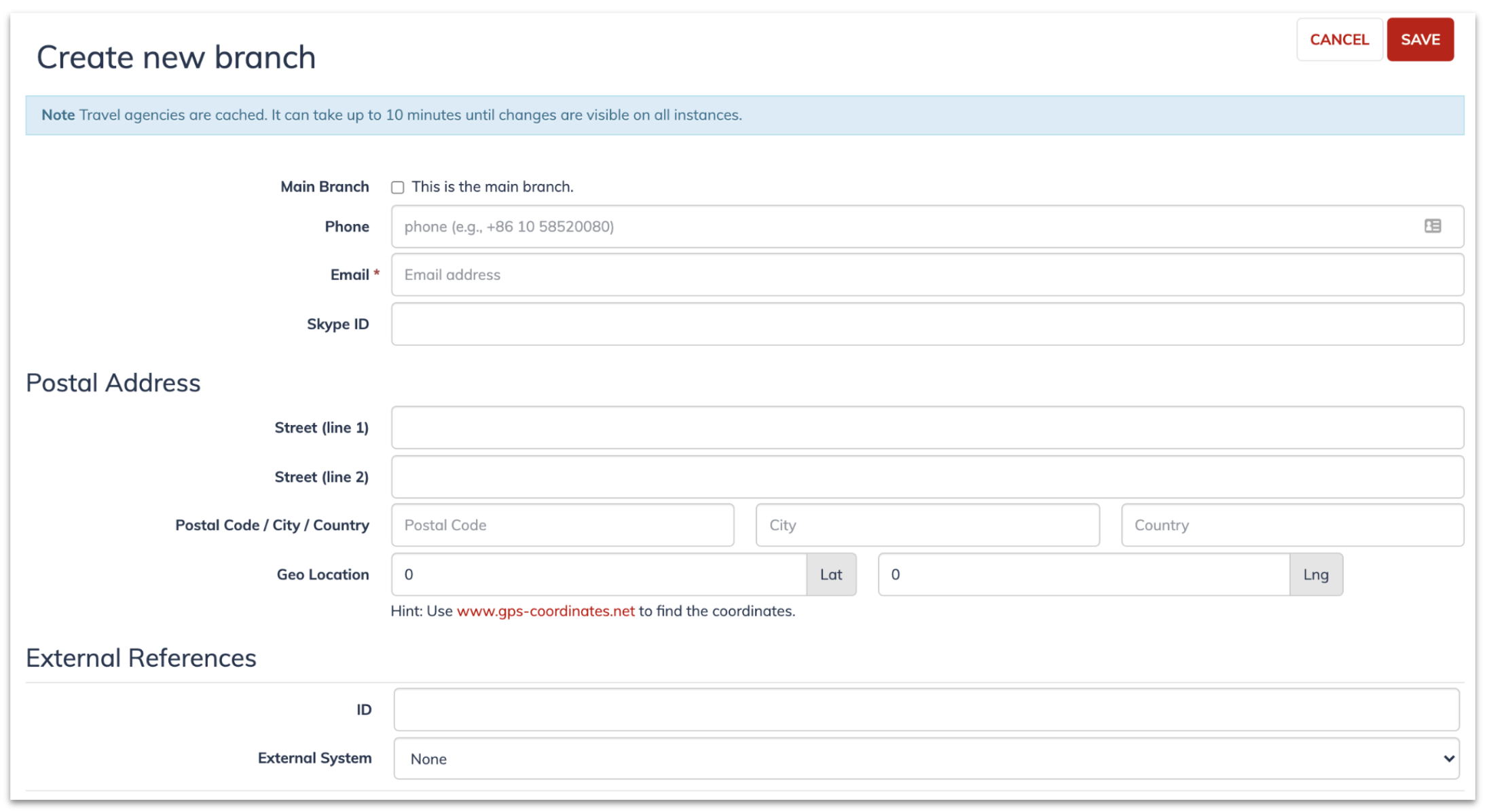The image size is (1487, 812).
Task: Click the 'Create new branch' title
Action: pyautogui.click(x=177, y=57)
